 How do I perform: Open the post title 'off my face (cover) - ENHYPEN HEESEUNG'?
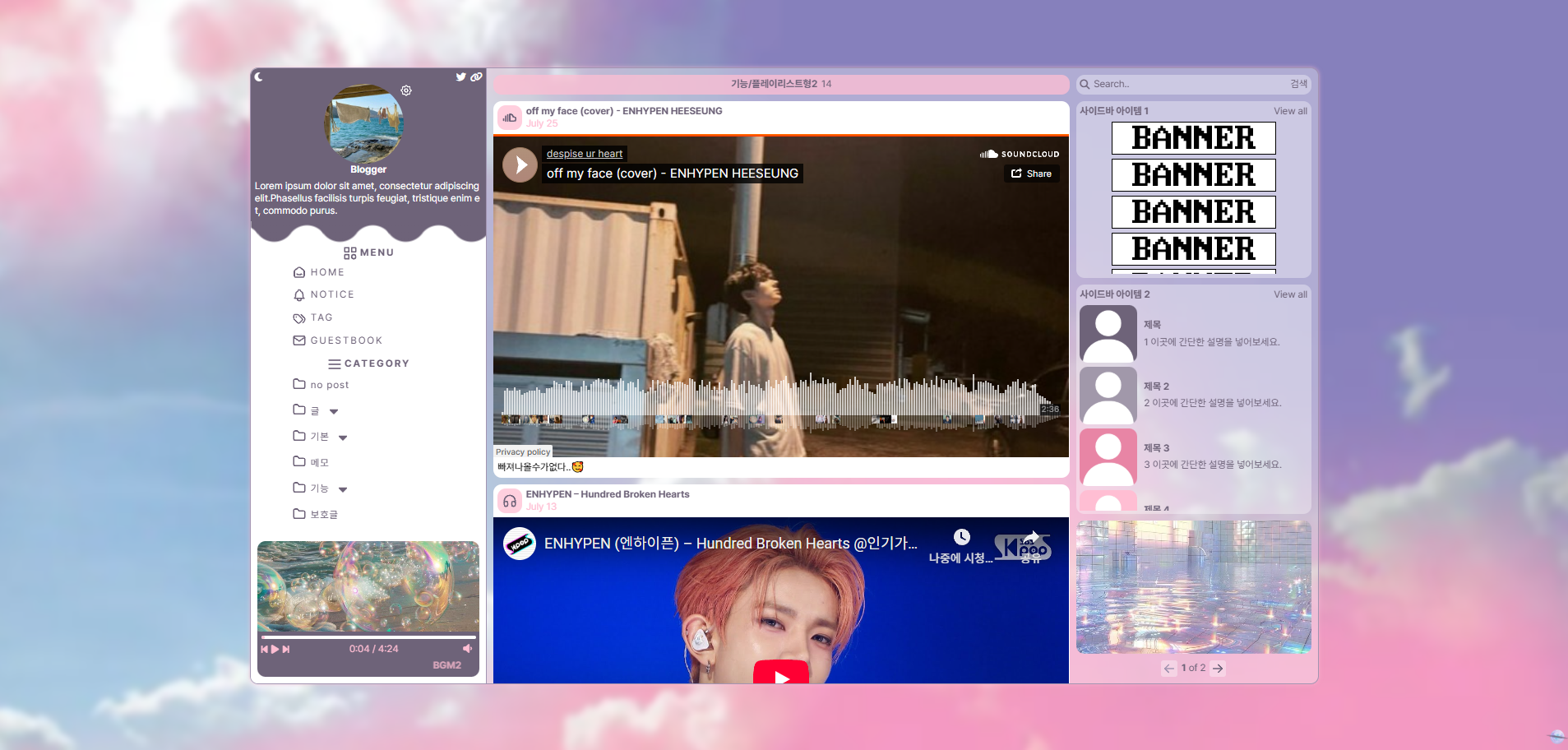coord(624,111)
